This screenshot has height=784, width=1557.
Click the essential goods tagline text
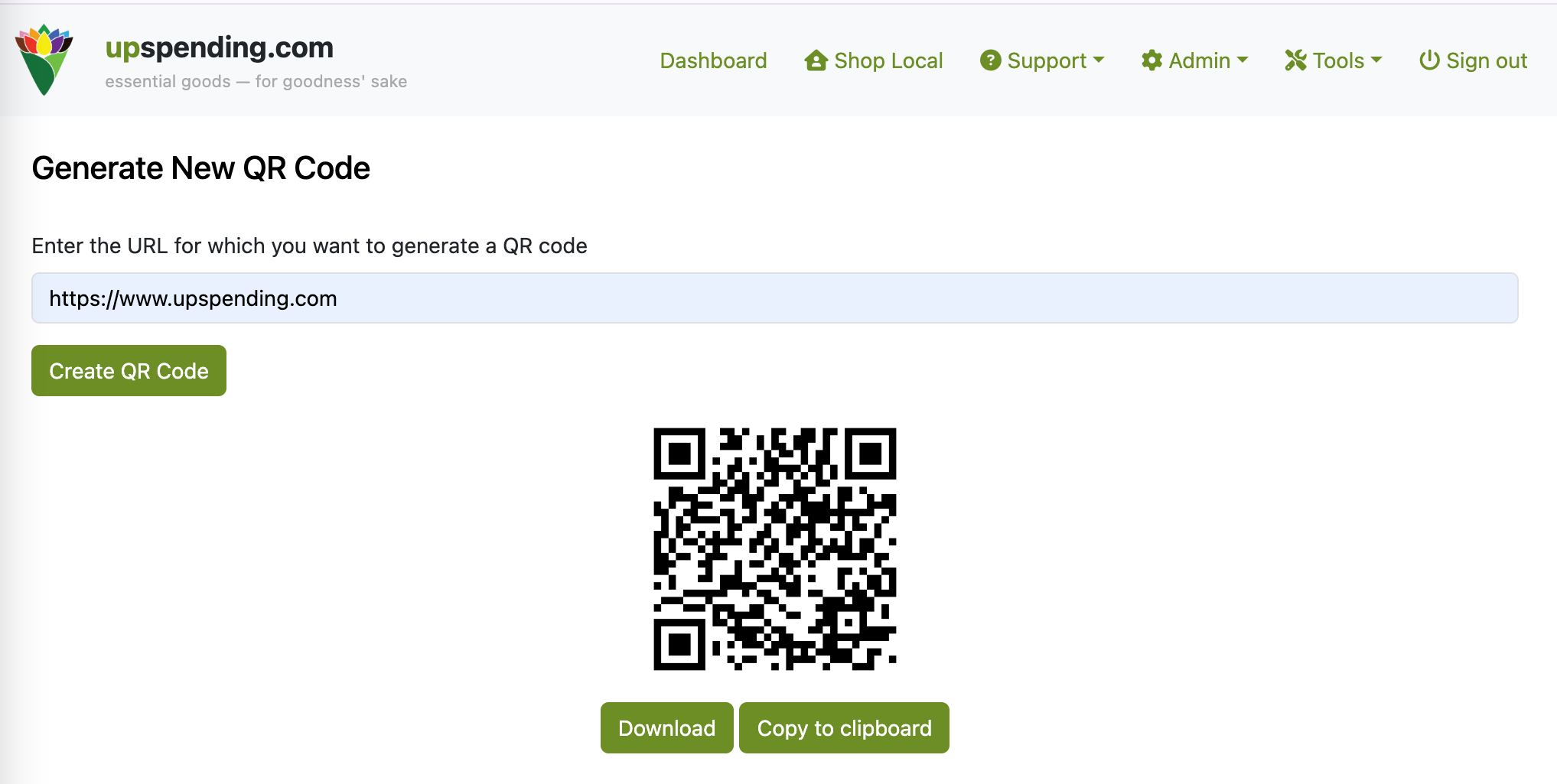click(x=256, y=82)
